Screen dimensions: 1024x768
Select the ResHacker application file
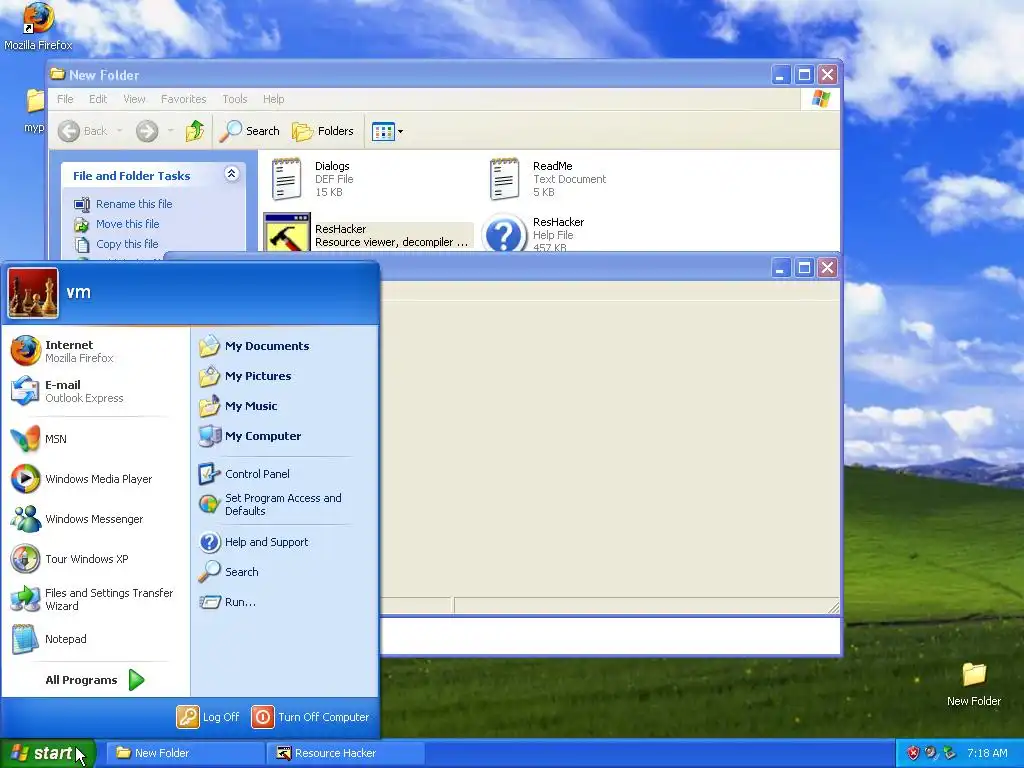(x=367, y=233)
